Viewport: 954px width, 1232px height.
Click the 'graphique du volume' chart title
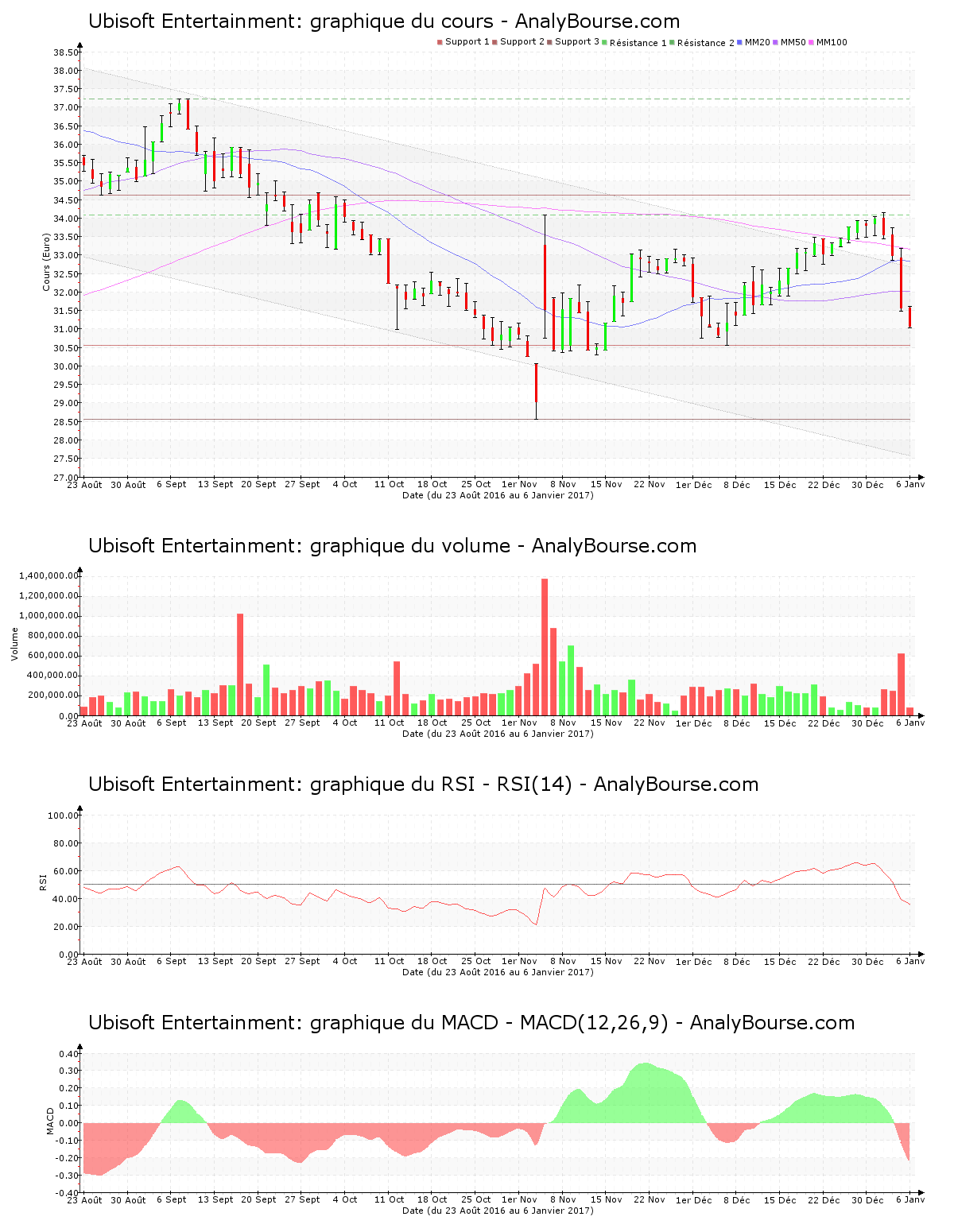coord(392,546)
